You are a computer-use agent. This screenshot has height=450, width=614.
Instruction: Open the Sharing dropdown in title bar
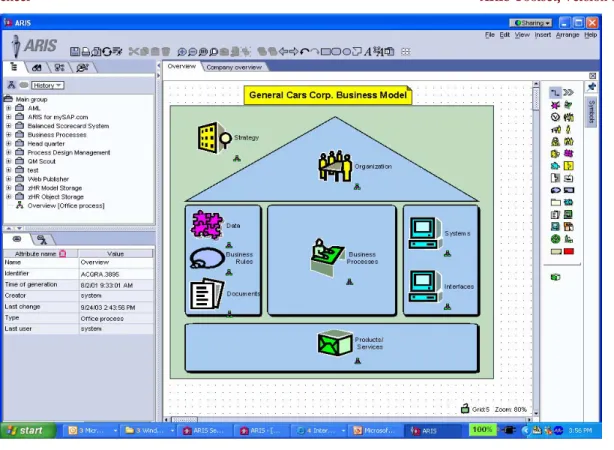(x=531, y=23)
